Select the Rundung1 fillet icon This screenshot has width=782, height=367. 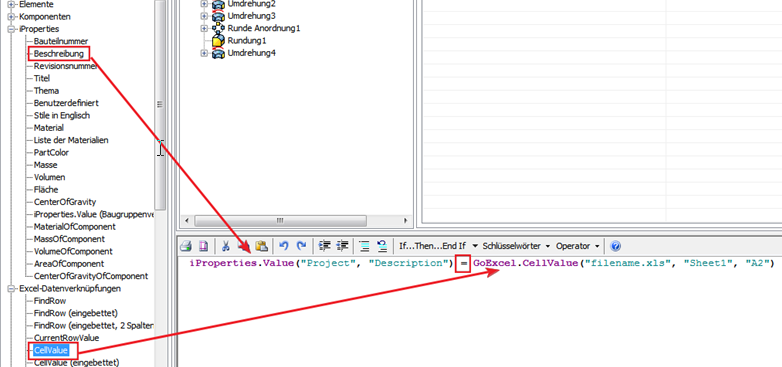(218, 40)
